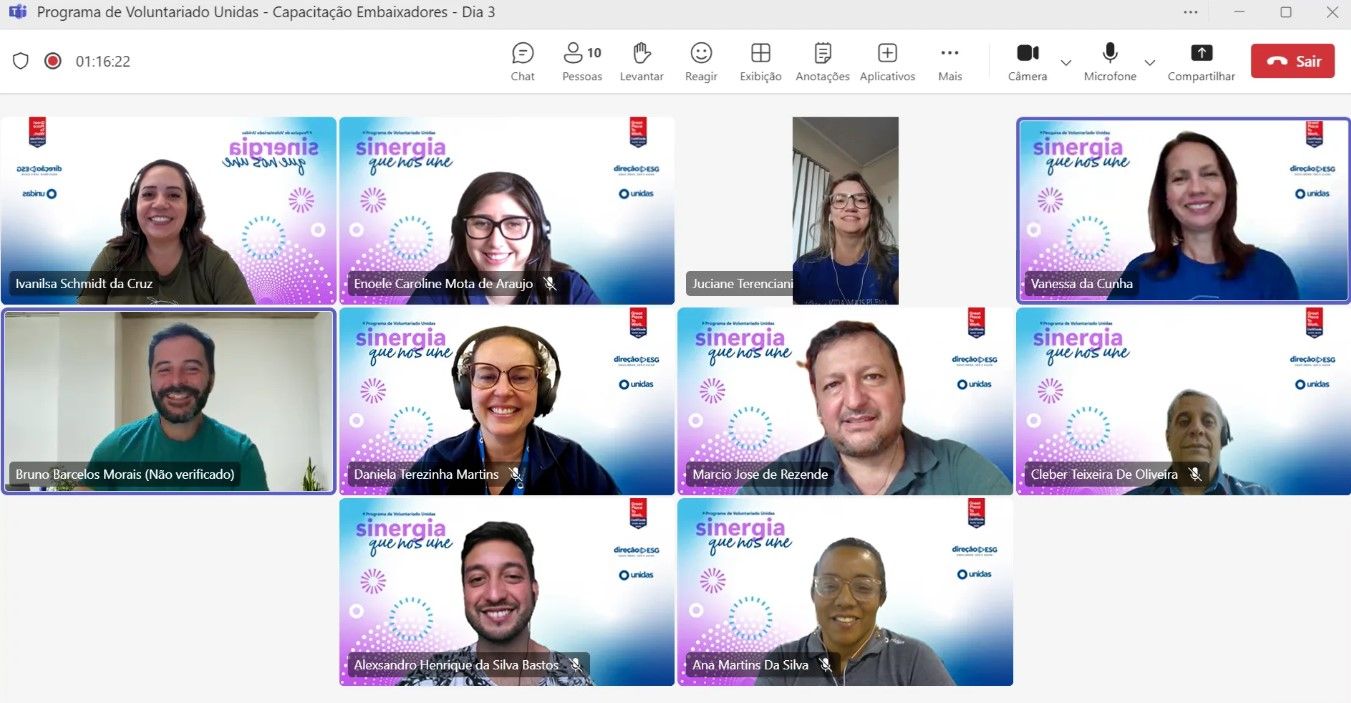
Task: Open the Chat panel
Action: [522, 61]
